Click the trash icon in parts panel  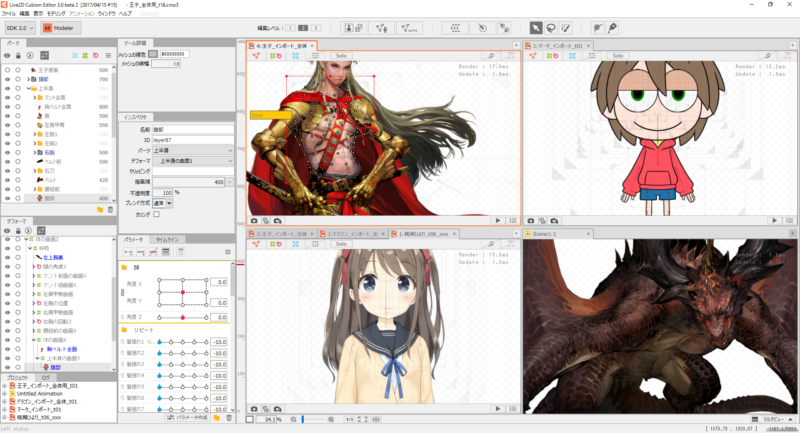110,209
